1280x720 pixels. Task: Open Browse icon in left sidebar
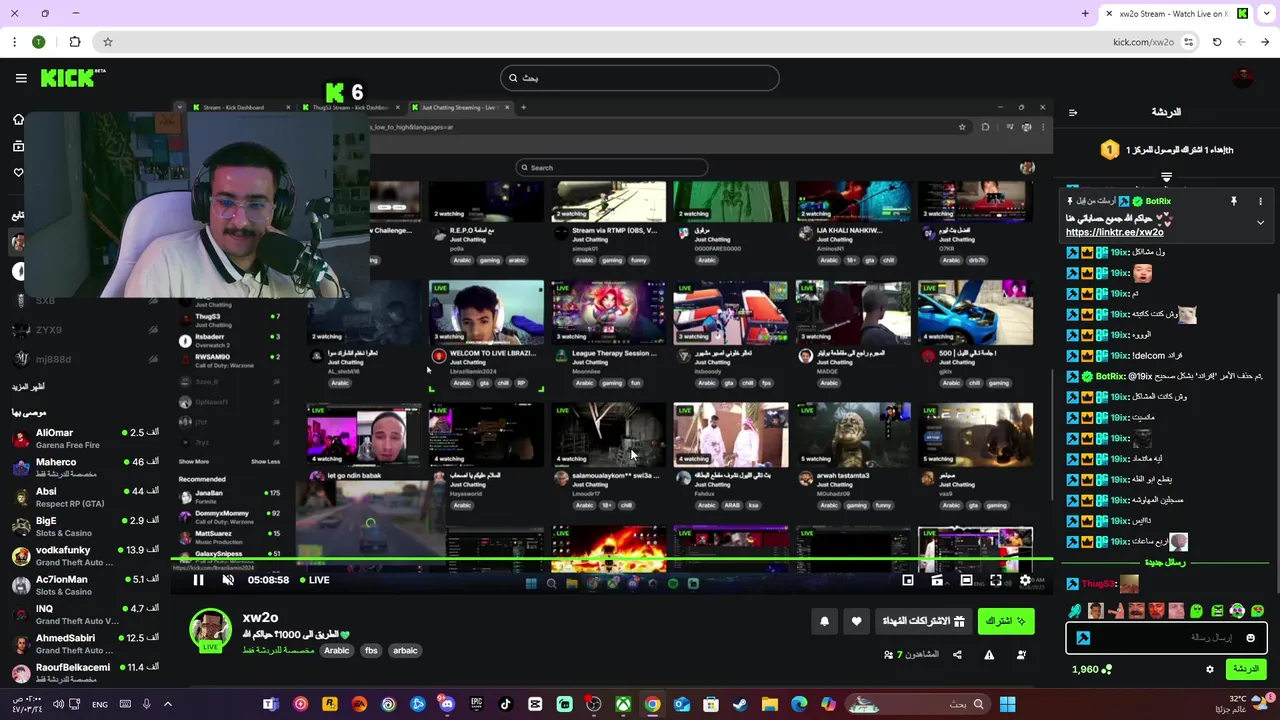pos(18,146)
